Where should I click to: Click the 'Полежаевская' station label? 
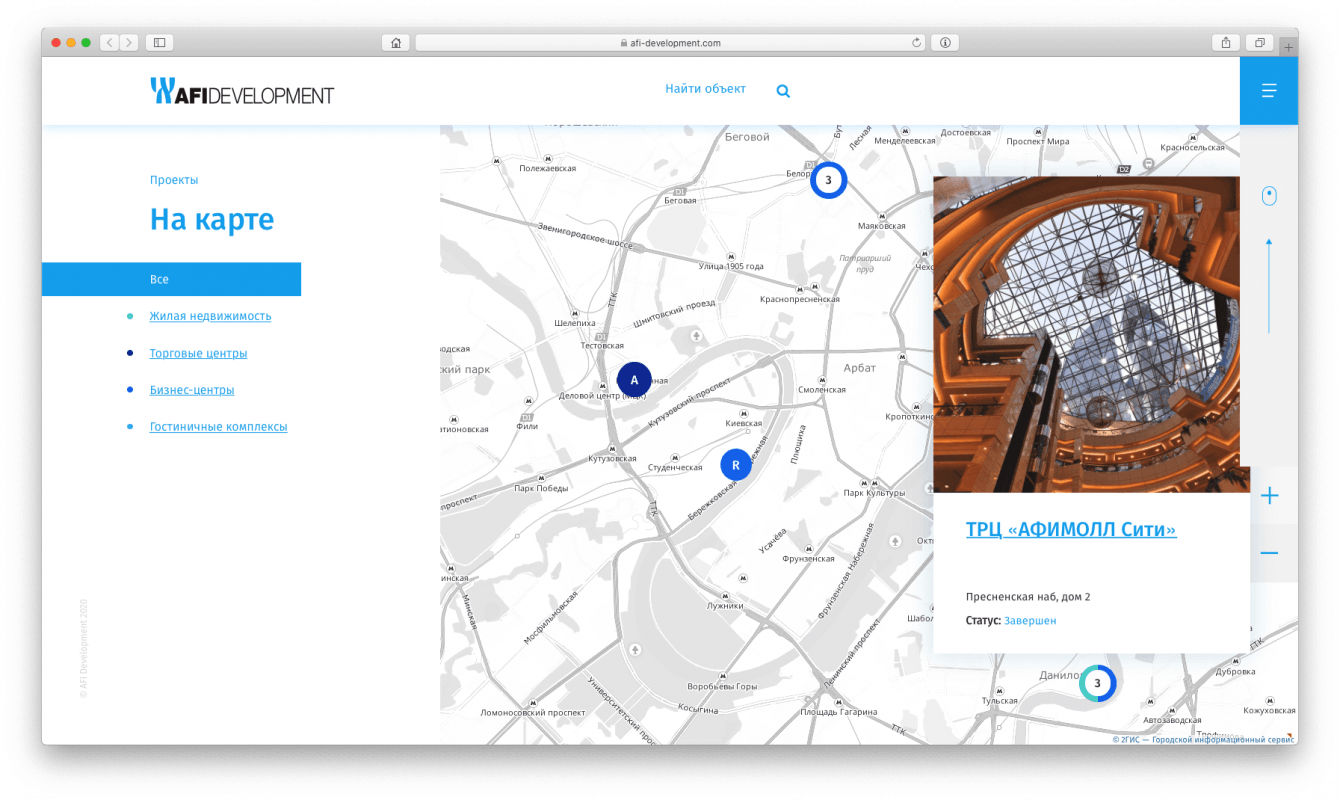tap(548, 169)
